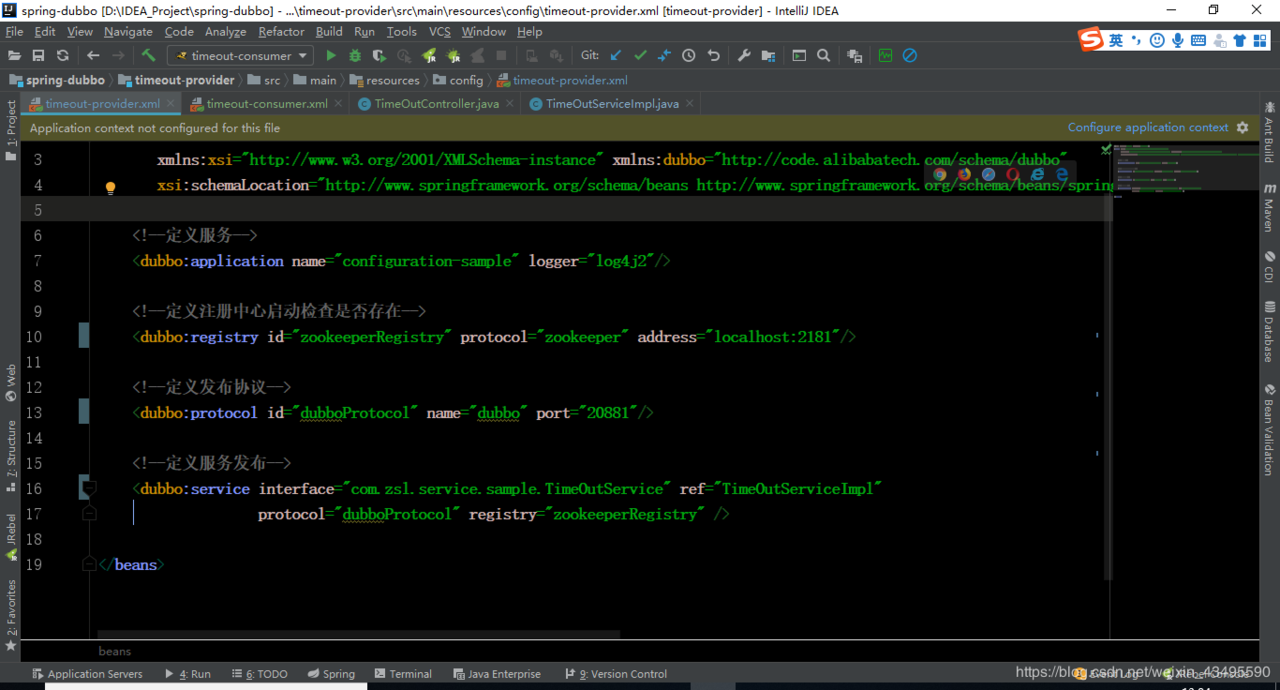
Task: Toggle the fold marker on line 17
Action: pyautogui.click(x=89, y=513)
